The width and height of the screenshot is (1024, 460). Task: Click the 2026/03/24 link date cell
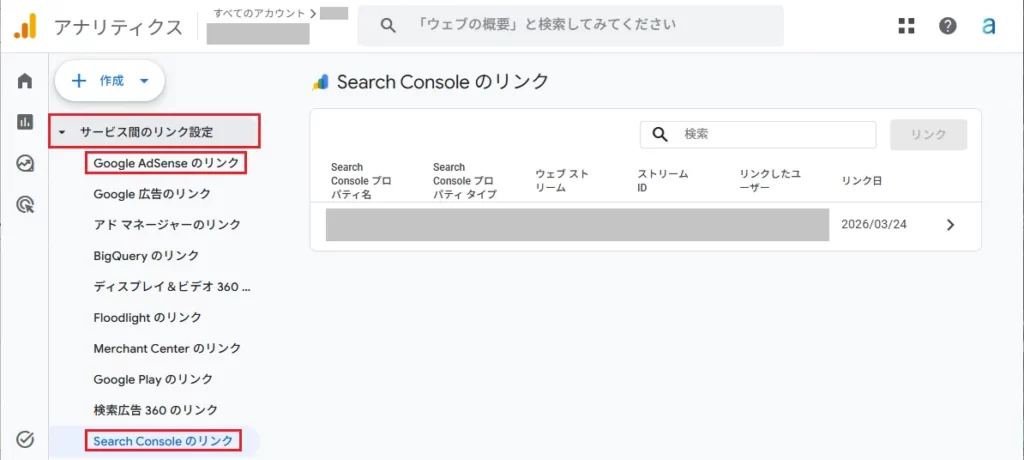click(874, 225)
